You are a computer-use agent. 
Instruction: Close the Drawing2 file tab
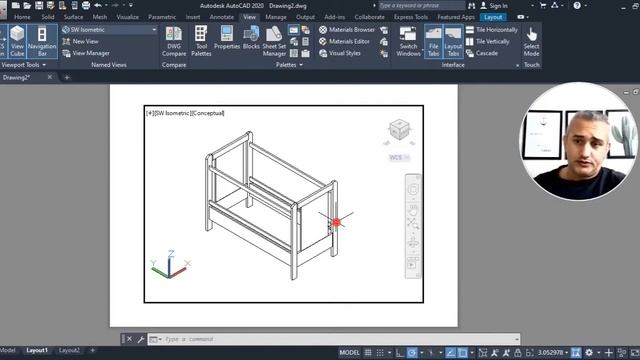[x=50, y=77]
